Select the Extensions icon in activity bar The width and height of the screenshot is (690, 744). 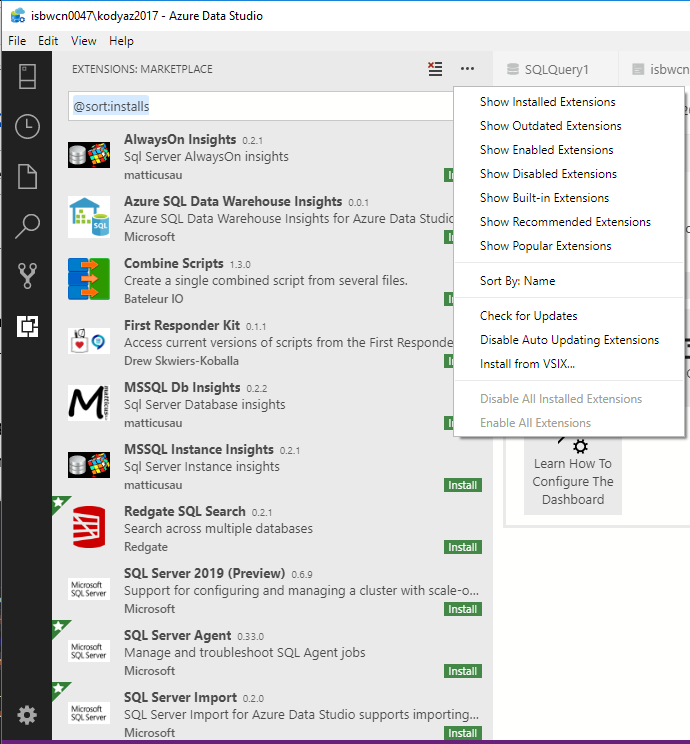click(27, 326)
